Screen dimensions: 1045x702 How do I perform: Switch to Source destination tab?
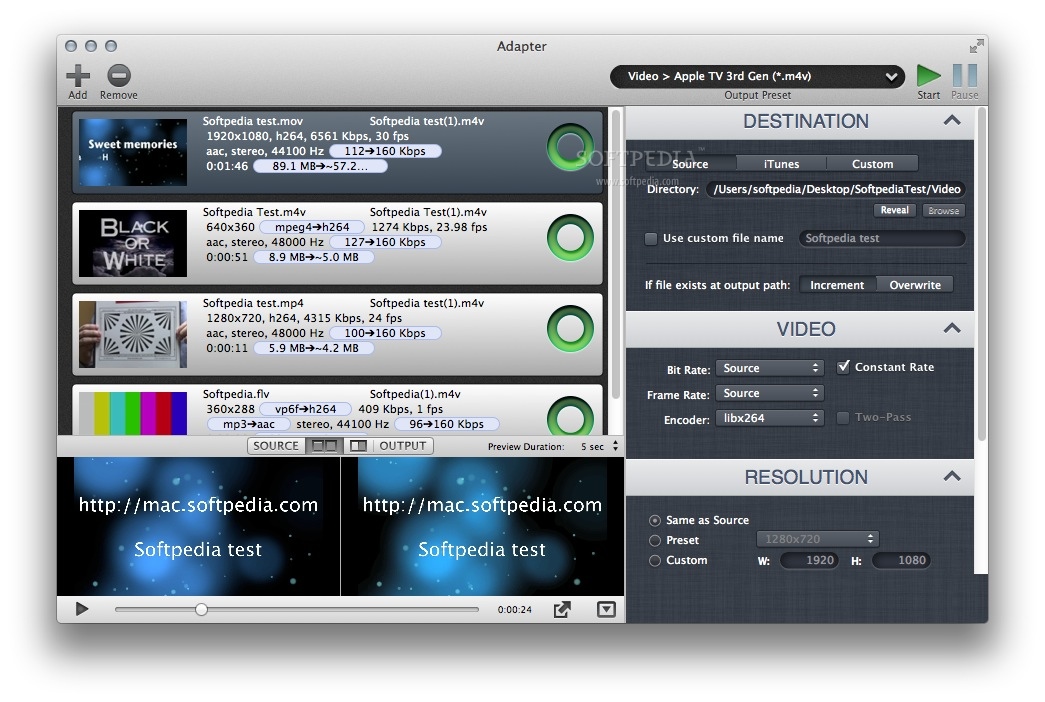click(690, 163)
